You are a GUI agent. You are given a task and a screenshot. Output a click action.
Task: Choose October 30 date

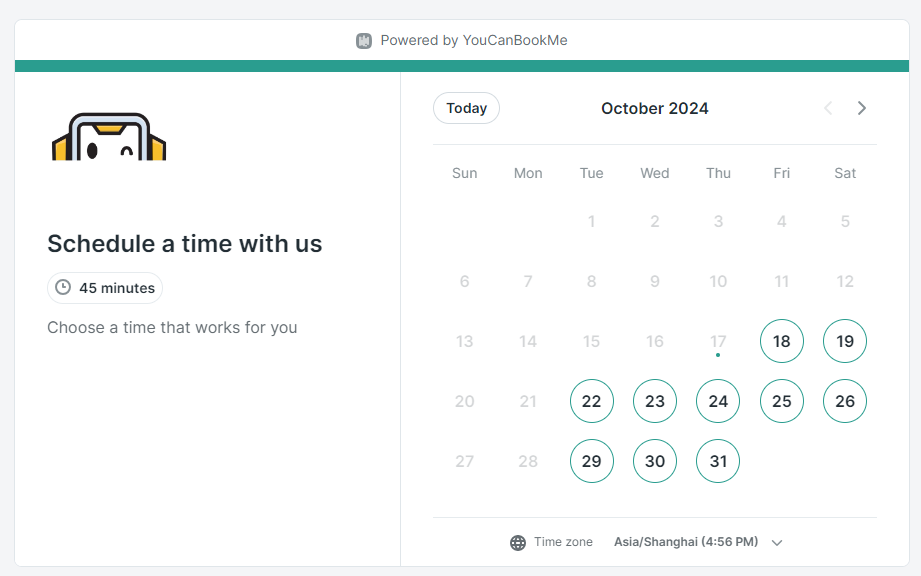[655, 461]
